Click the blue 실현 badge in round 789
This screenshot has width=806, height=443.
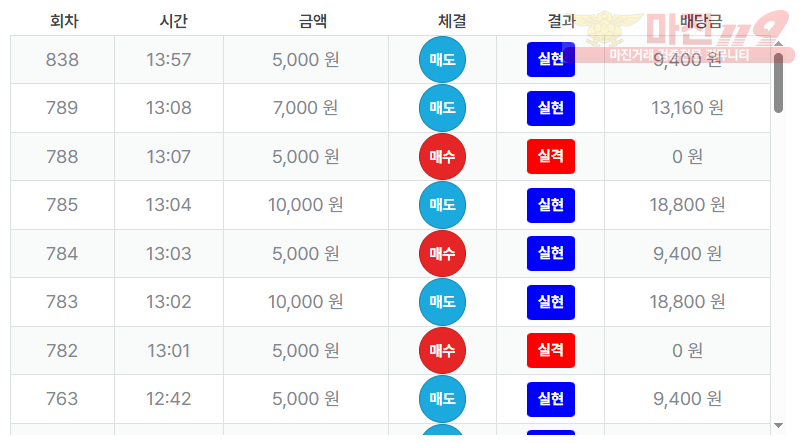pyautogui.click(x=550, y=108)
